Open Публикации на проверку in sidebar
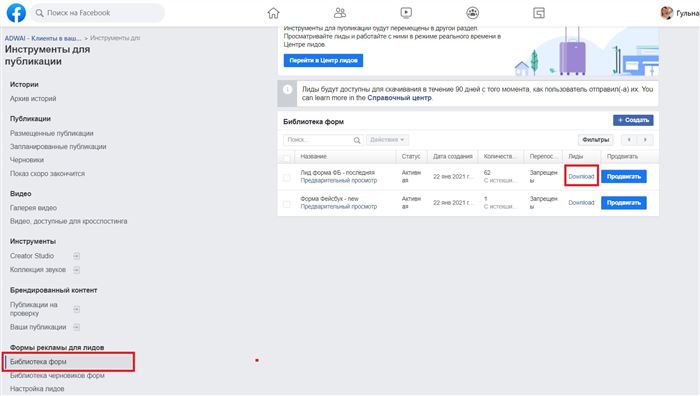Screen dimensions: 700x396 (x=34, y=309)
